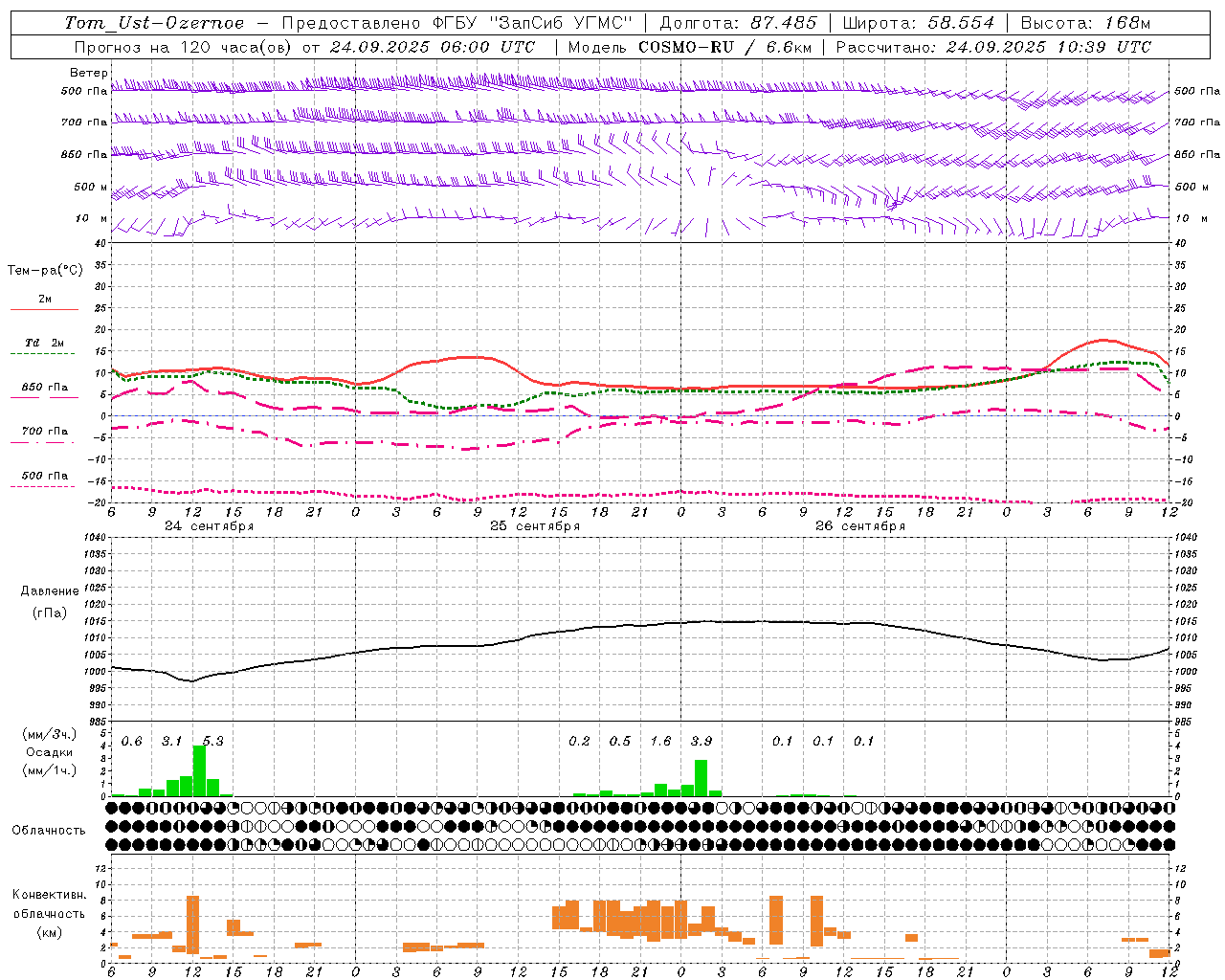Click the Тем-ра(°C) axis title
Viewport: 1225px width, 980px height.
pos(45,271)
